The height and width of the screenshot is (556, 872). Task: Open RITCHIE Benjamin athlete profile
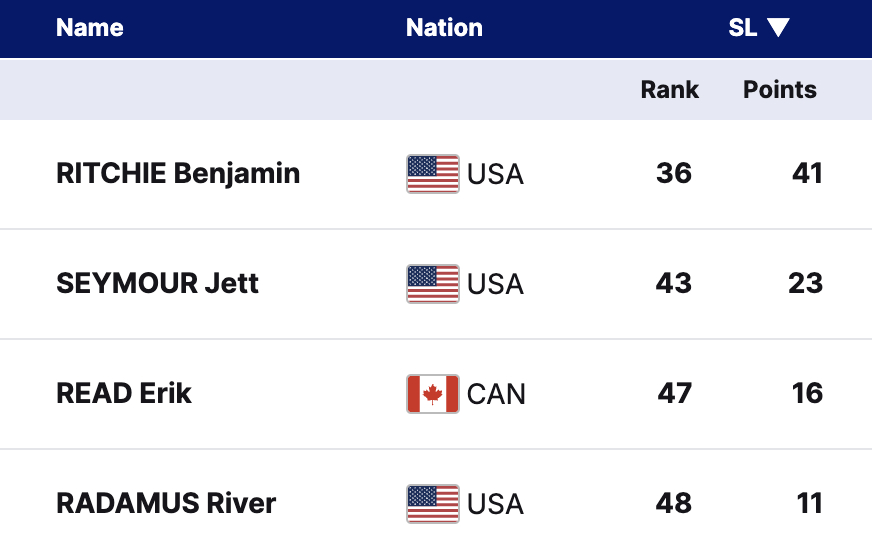178,173
